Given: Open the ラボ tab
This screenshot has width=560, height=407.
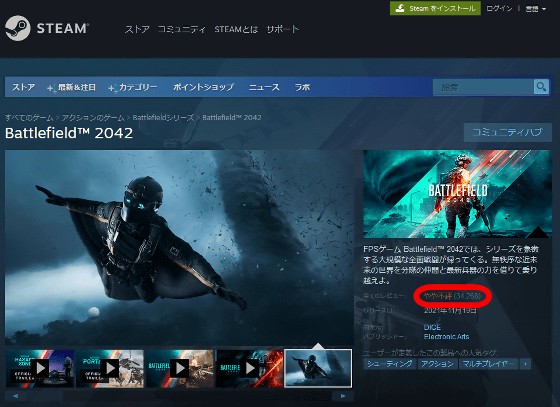Looking at the screenshot, I should click(x=302, y=87).
